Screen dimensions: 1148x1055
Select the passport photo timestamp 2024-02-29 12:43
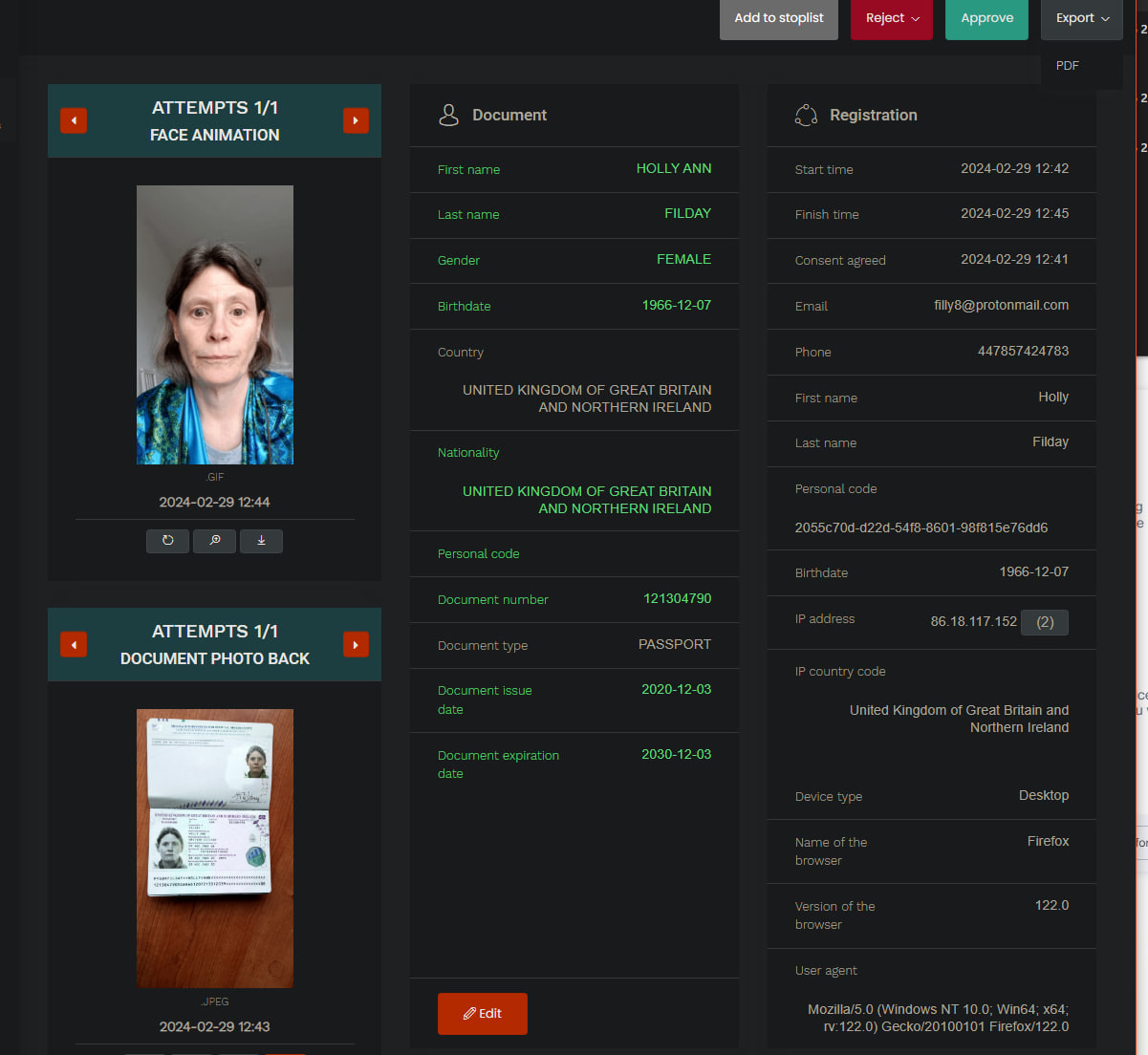[x=215, y=1026]
